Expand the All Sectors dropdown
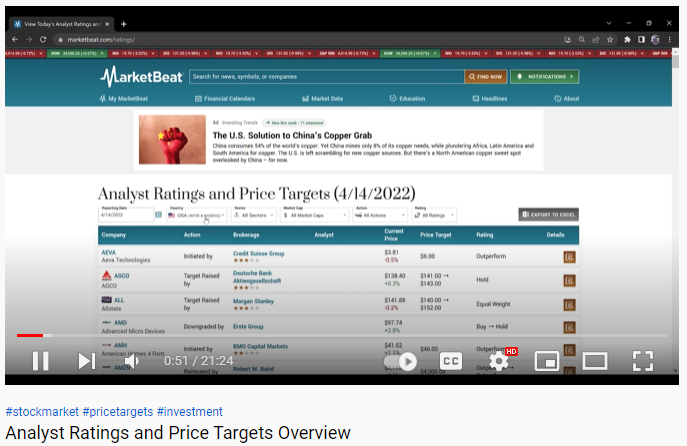687x446 pixels. coord(254,215)
